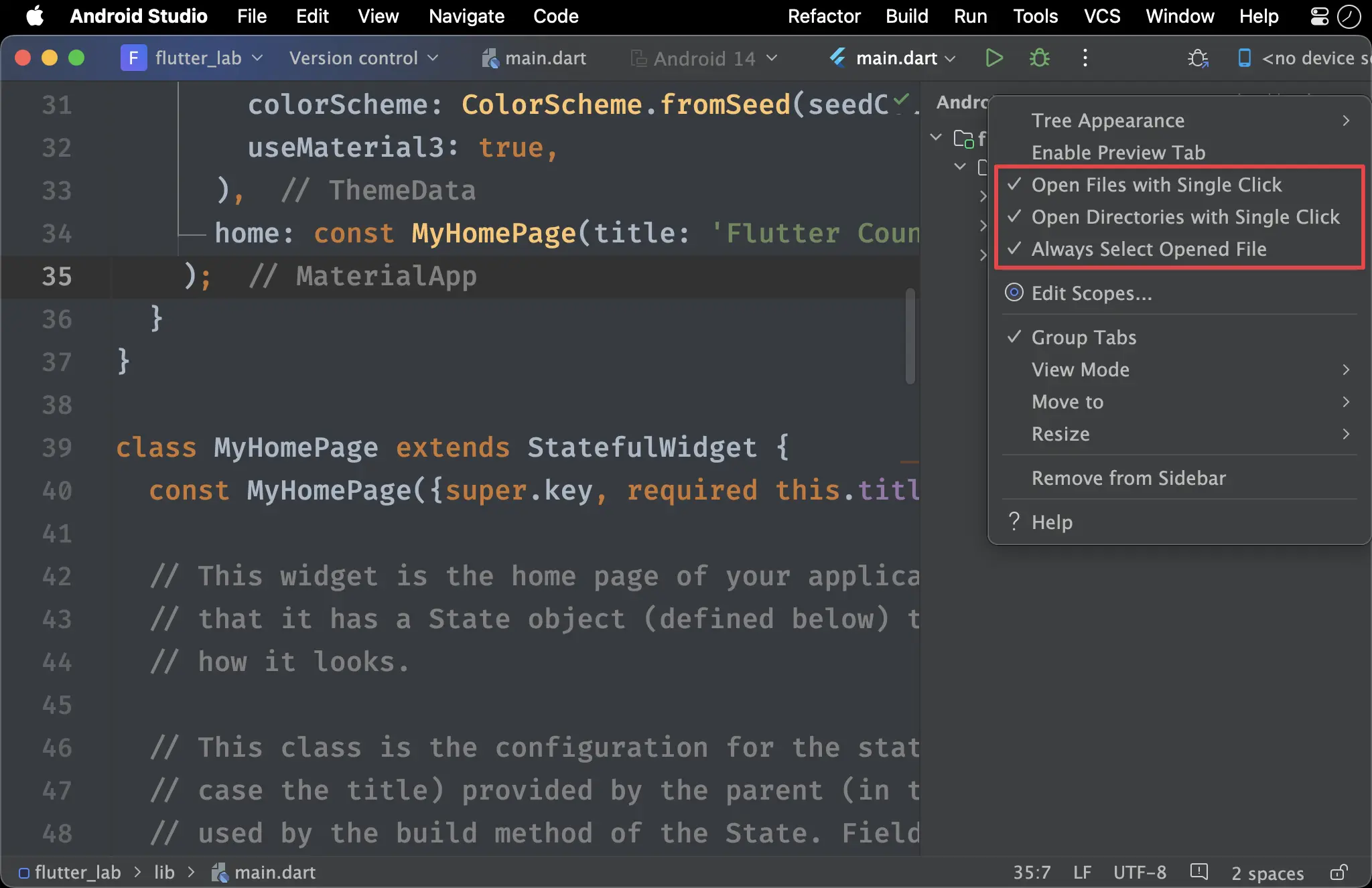
Task: Click the Edit Scopes circle icon
Action: click(x=1014, y=293)
